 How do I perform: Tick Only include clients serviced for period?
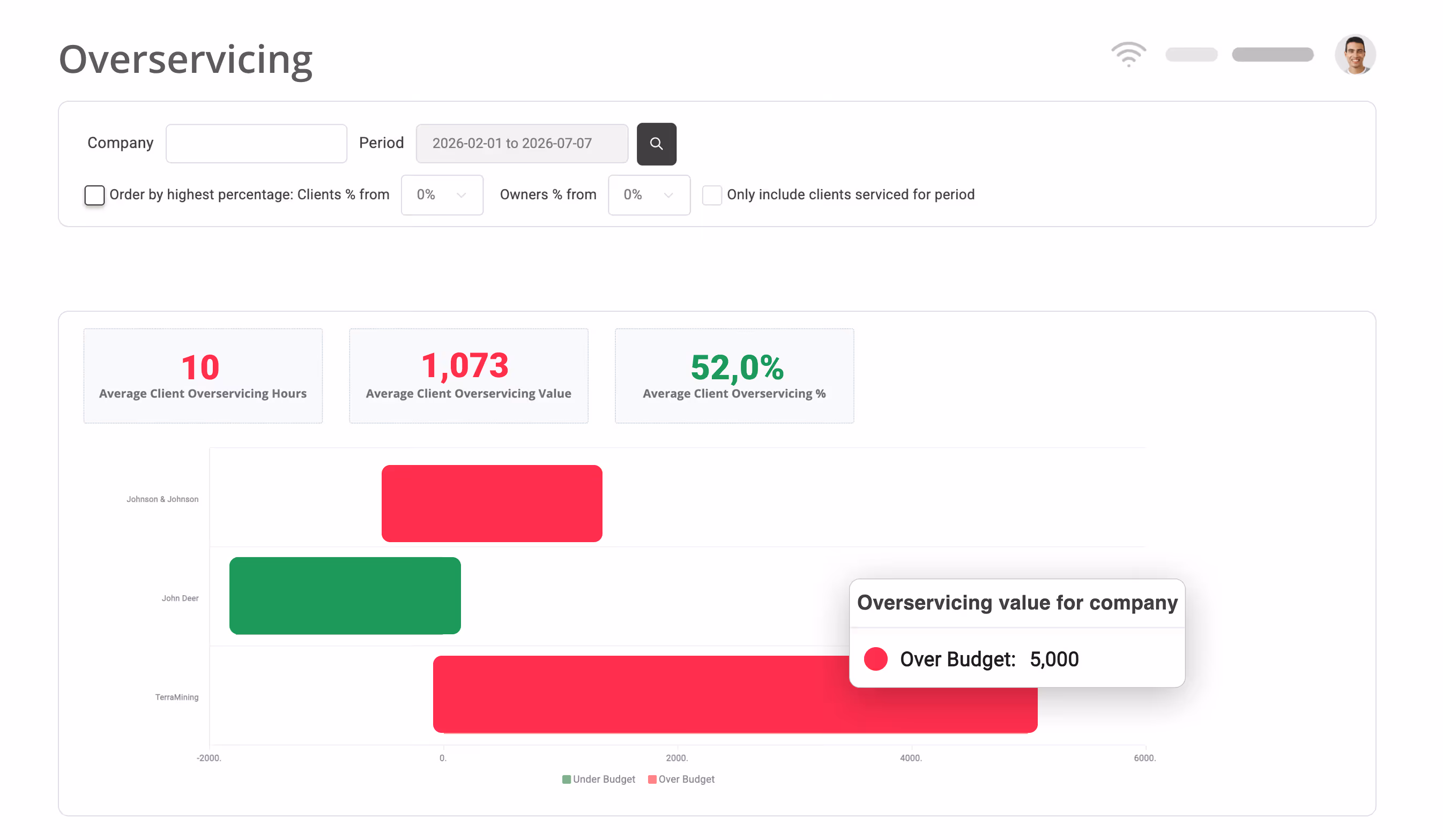coord(711,194)
